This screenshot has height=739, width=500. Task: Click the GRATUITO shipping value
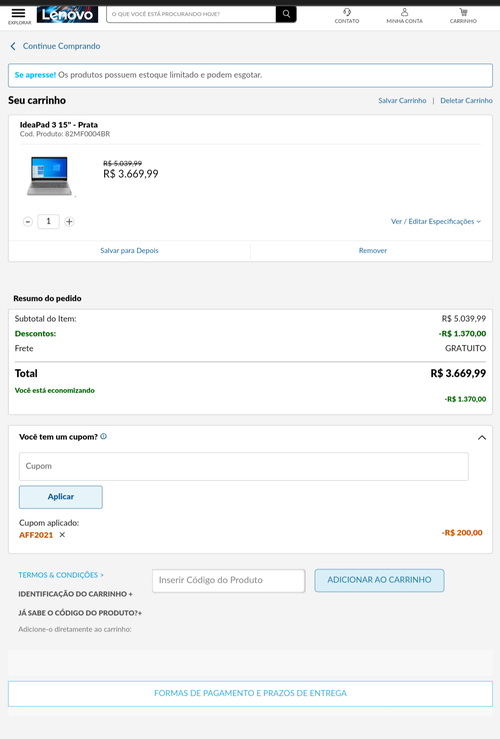pyautogui.click(x=466, y=348)
